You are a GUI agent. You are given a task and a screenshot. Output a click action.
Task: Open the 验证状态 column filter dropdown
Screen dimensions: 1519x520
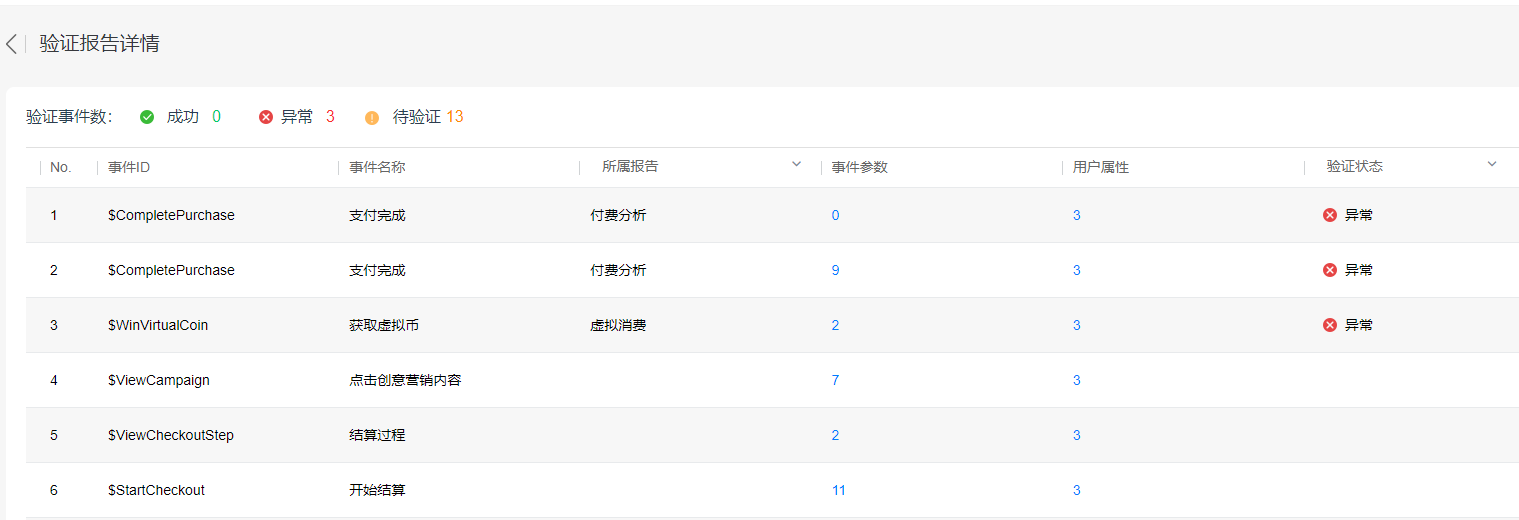tap(1492, 165)
